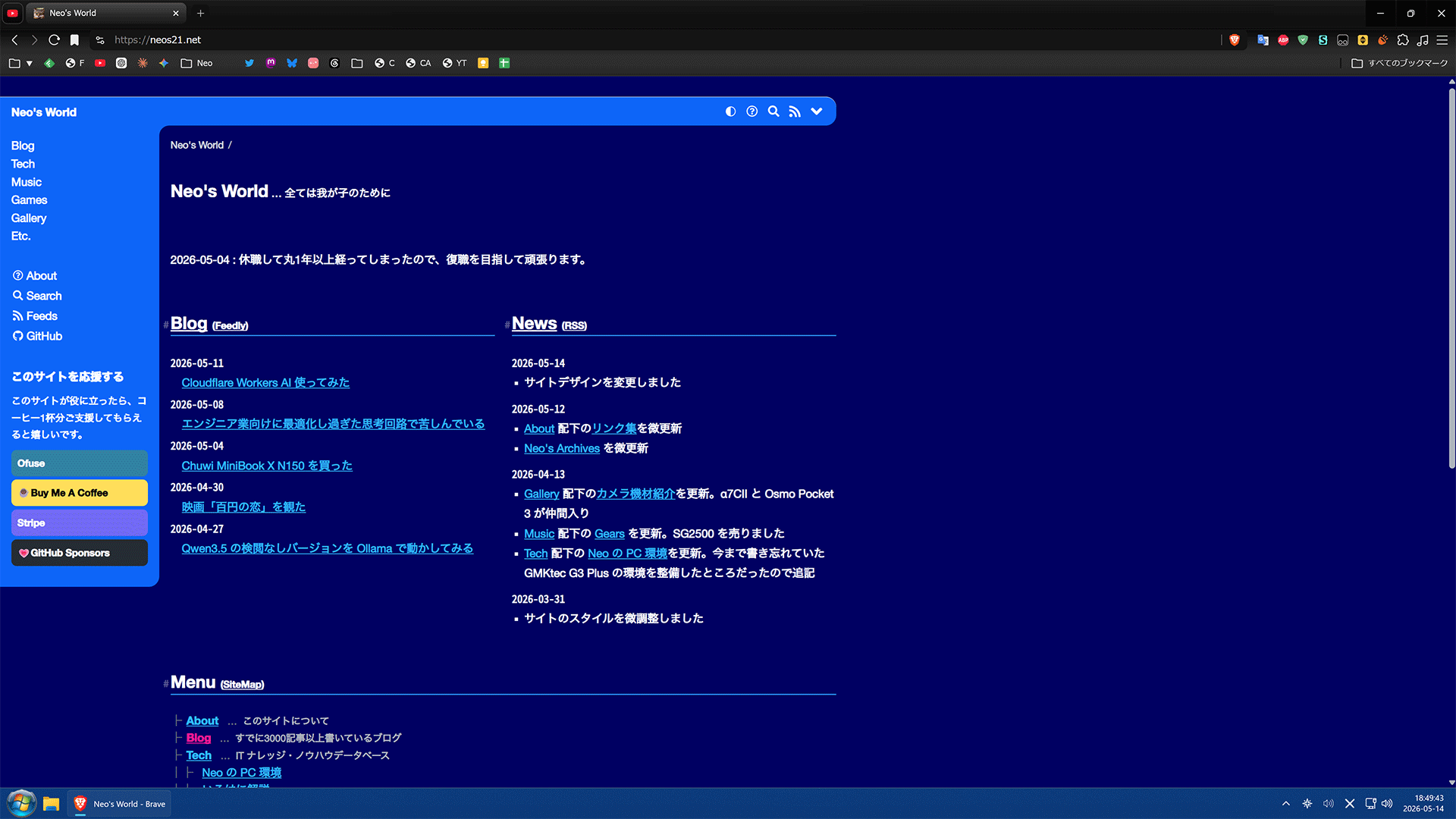
Task: Open the Extensions puzzle piece menu
Action: tap(1403, 39)
